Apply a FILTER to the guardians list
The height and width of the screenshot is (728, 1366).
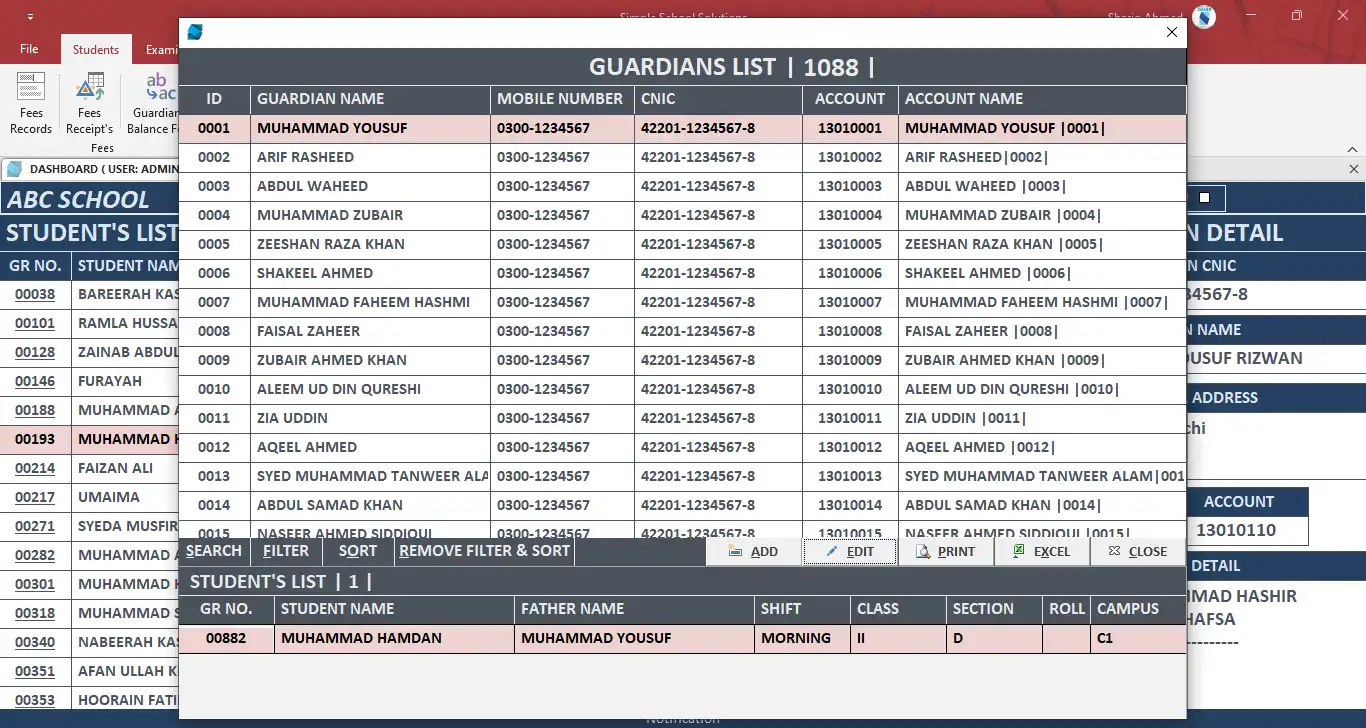[286, 550]
